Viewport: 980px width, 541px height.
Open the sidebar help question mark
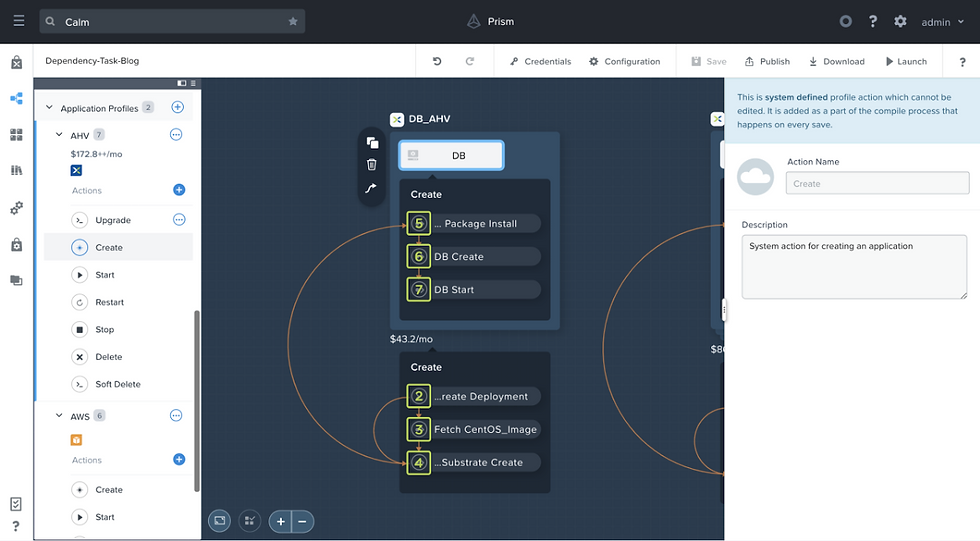pos(16,525)
